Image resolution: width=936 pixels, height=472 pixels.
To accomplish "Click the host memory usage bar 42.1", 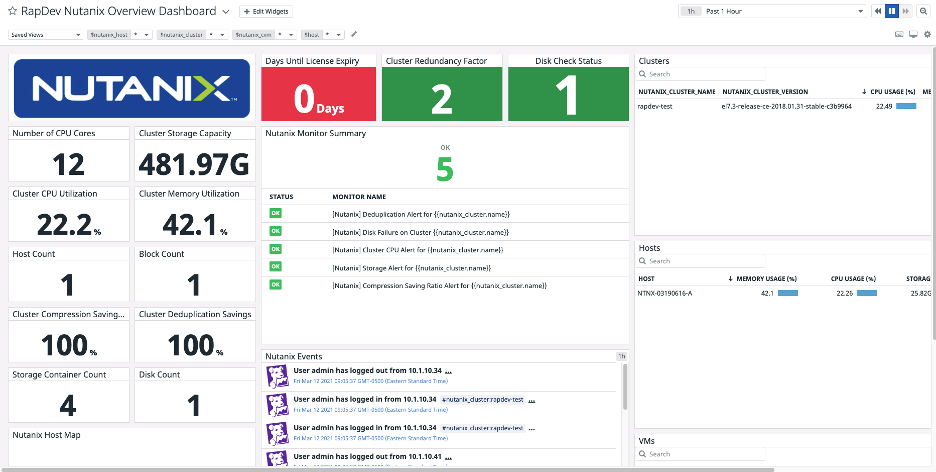I will click(788, 293).
